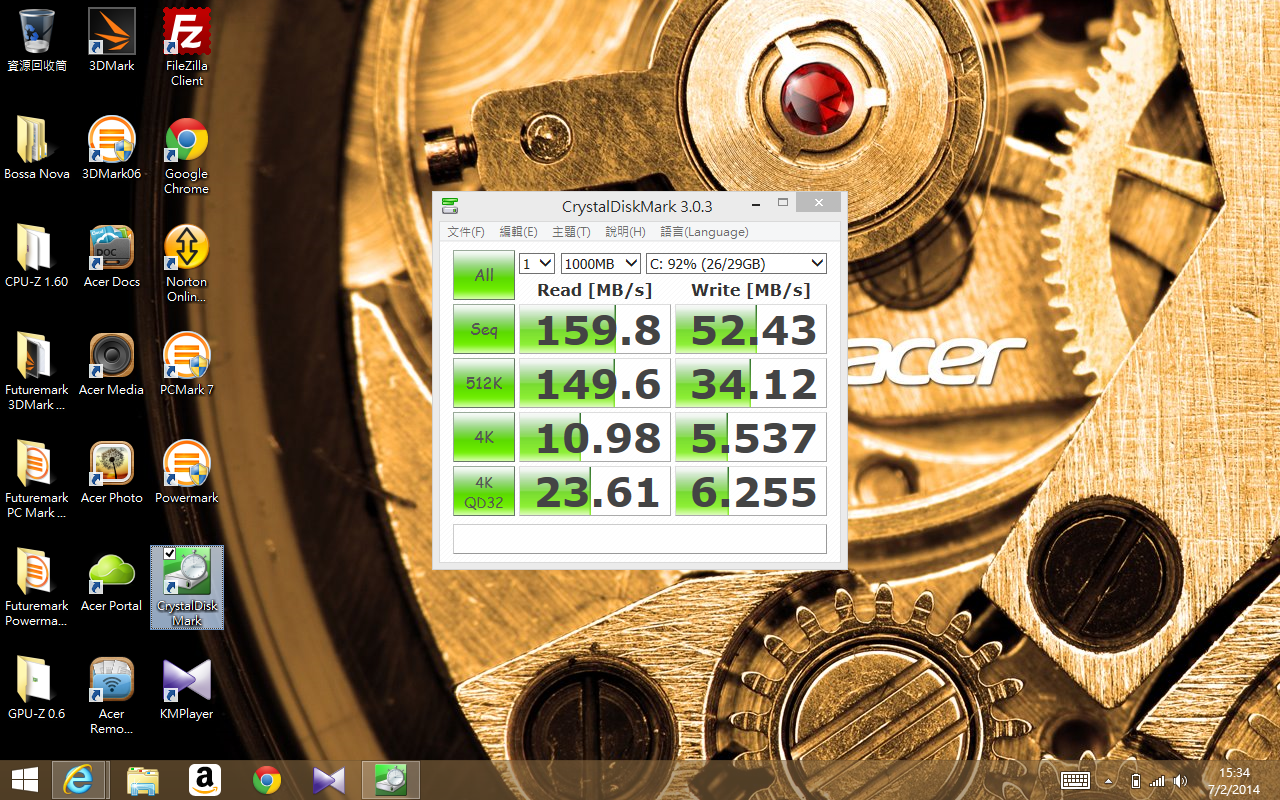
Task: Select the KMPlayer desktop shortcut
Action: [187, 688]
